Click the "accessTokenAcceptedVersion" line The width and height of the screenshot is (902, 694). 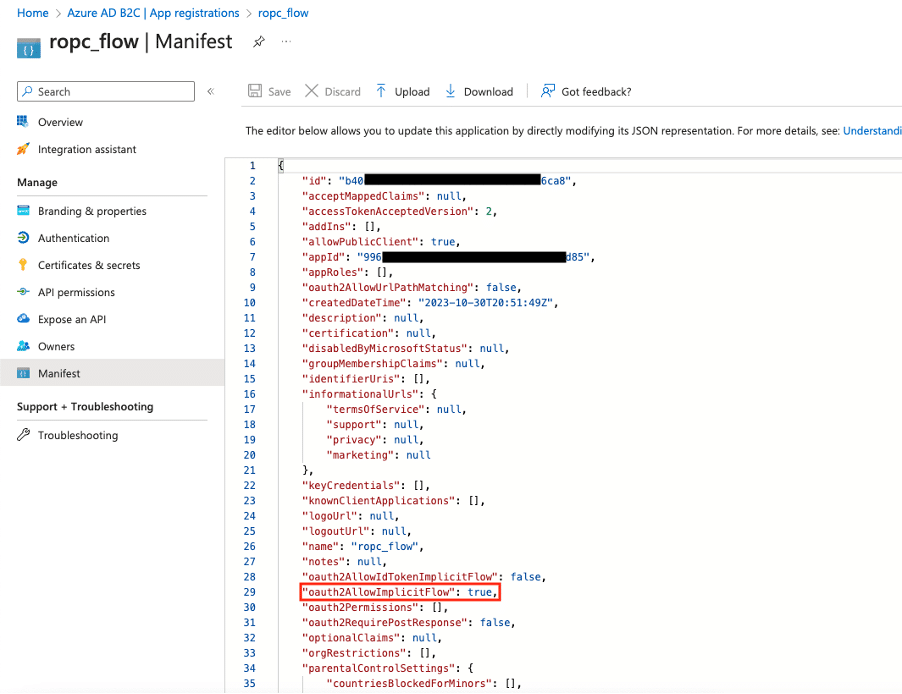click(399, 211)
